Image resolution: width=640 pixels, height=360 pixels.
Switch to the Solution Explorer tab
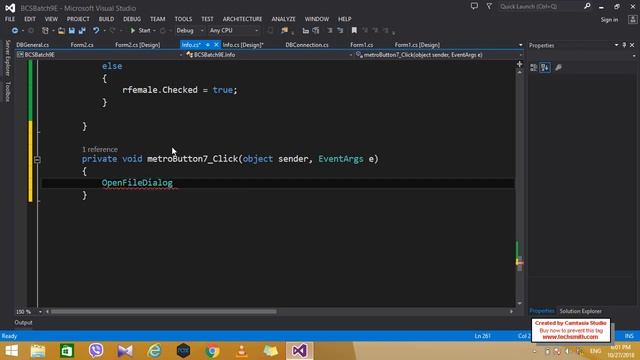click(x=580, y=311)
